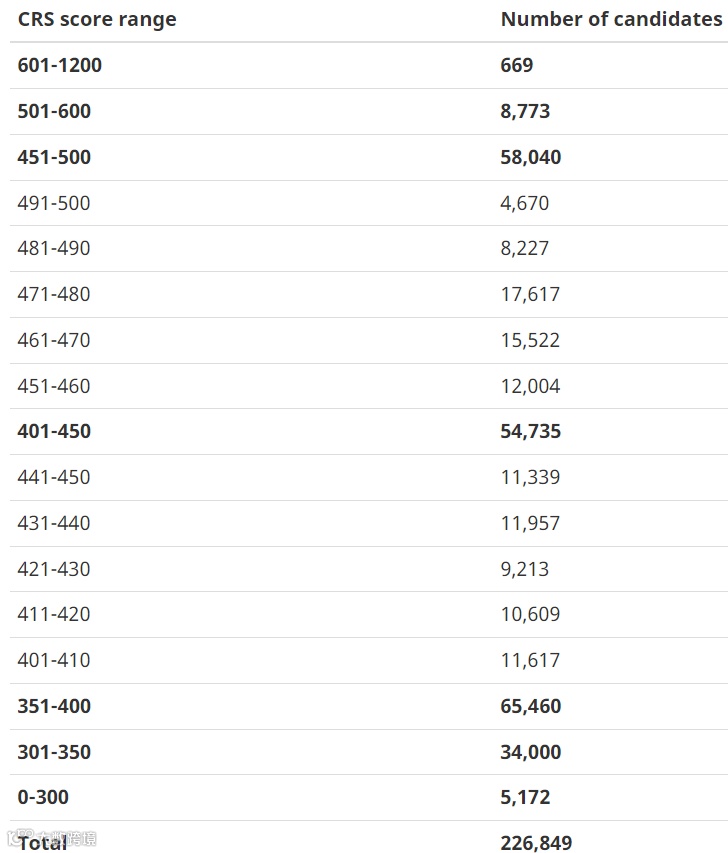Click the candidate count 8,227

(525, 249)
